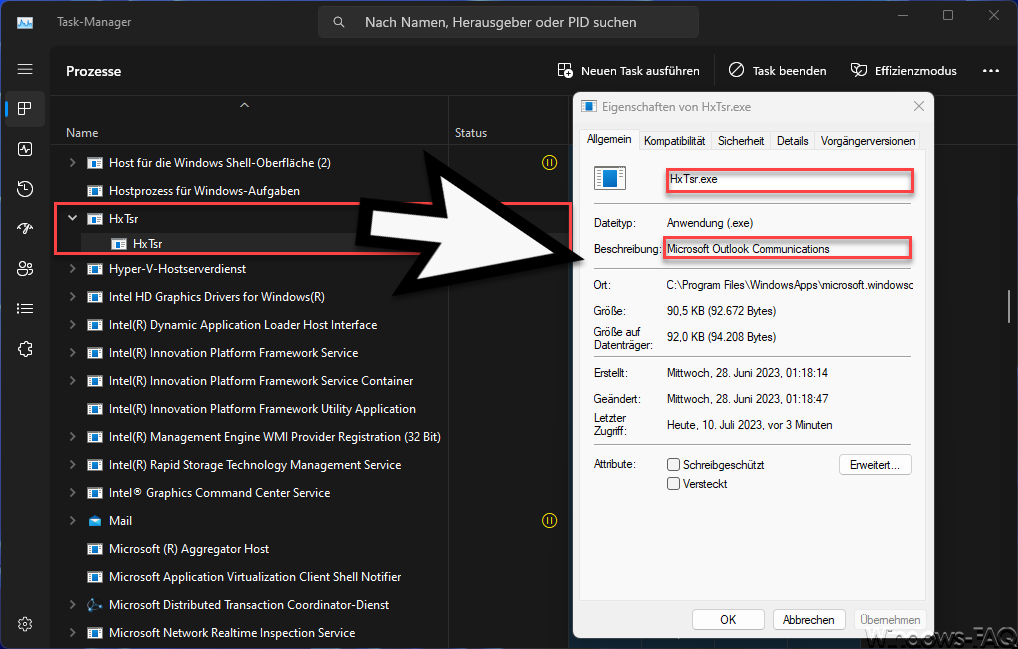Click the Task beenden icon
This screenshot has height=649, width=1018.
point(736,70)
